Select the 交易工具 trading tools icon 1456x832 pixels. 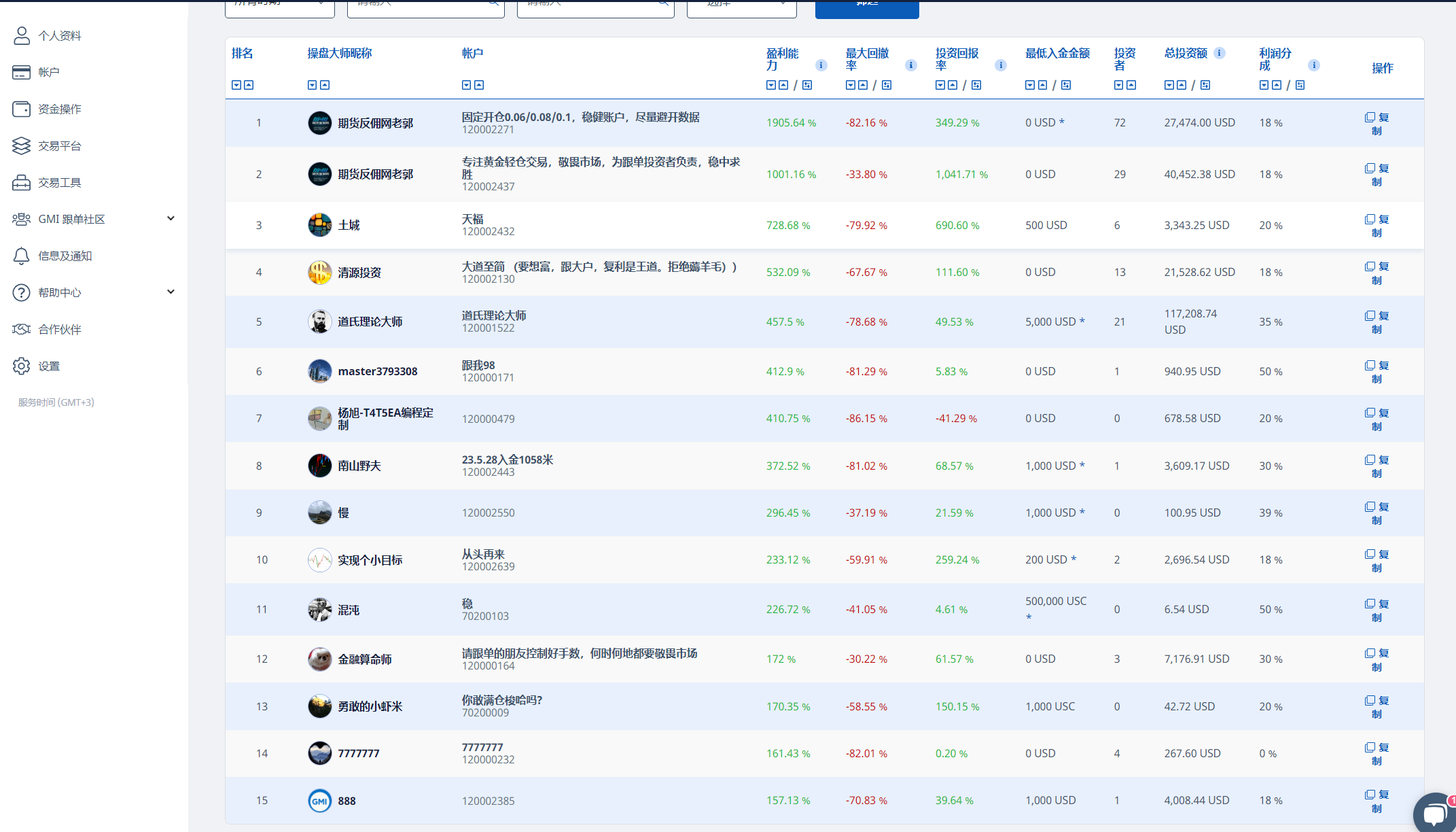coord(21,182)
